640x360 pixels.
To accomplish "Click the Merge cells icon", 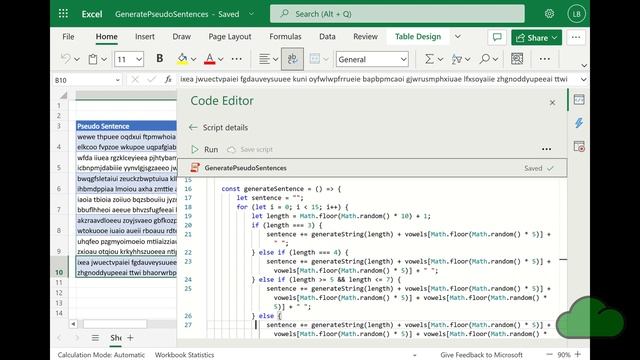I will 315,59.
